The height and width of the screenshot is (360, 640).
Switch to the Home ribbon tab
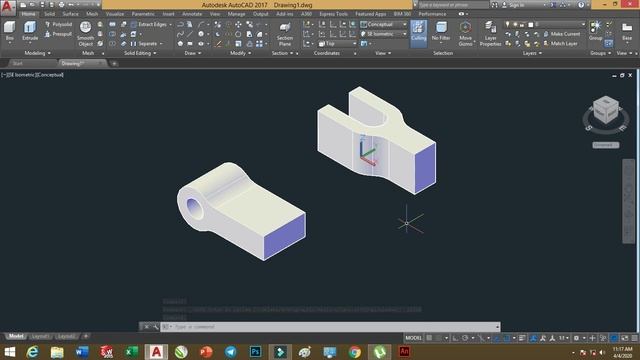[x=29, y=14]
